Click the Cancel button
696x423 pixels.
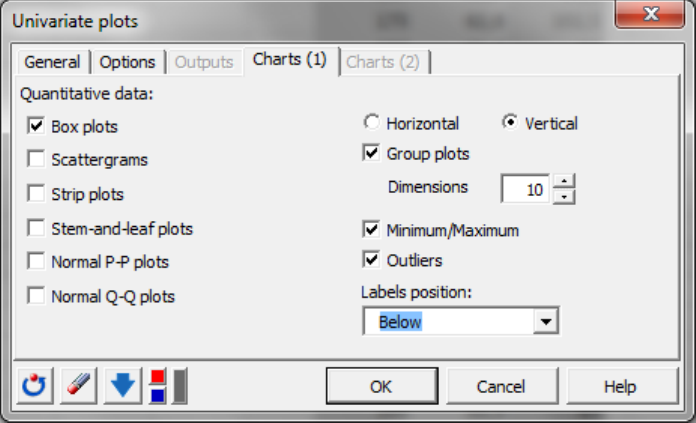click(x=501, y=386)
